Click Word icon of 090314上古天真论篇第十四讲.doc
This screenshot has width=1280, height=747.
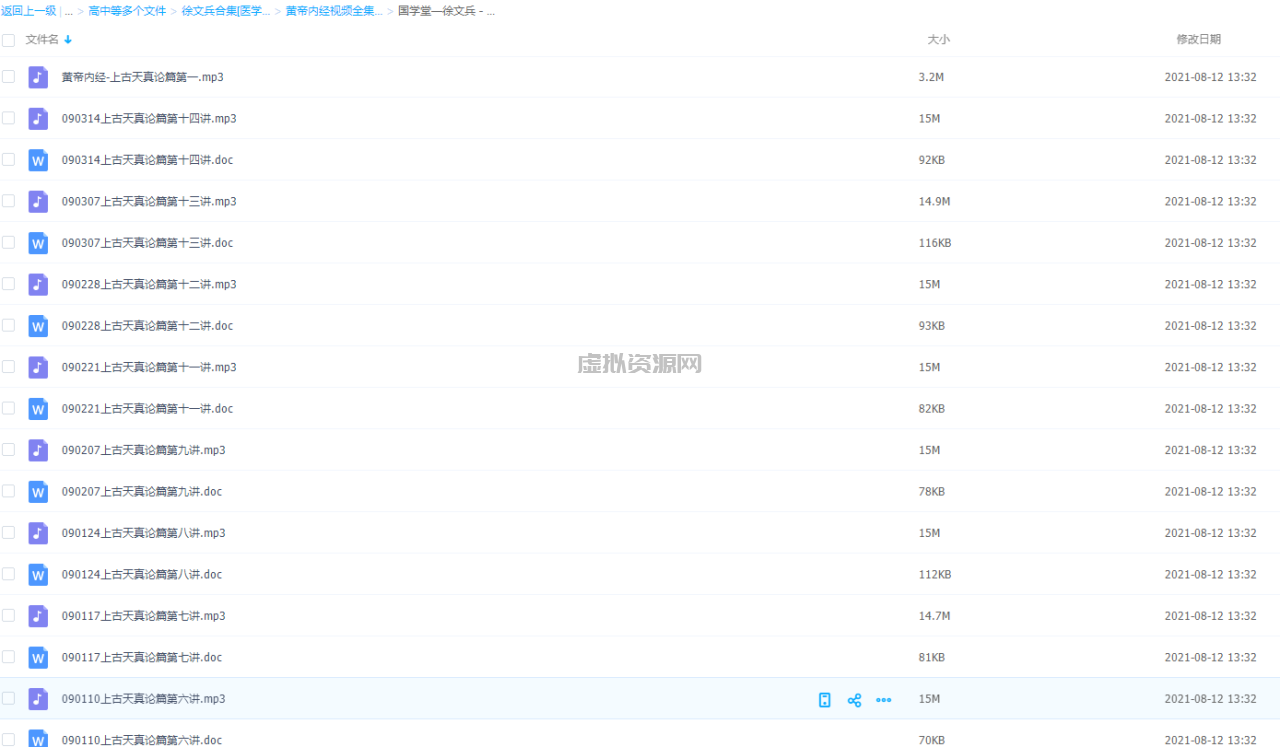pyautogui.click(x=38, y=160)
